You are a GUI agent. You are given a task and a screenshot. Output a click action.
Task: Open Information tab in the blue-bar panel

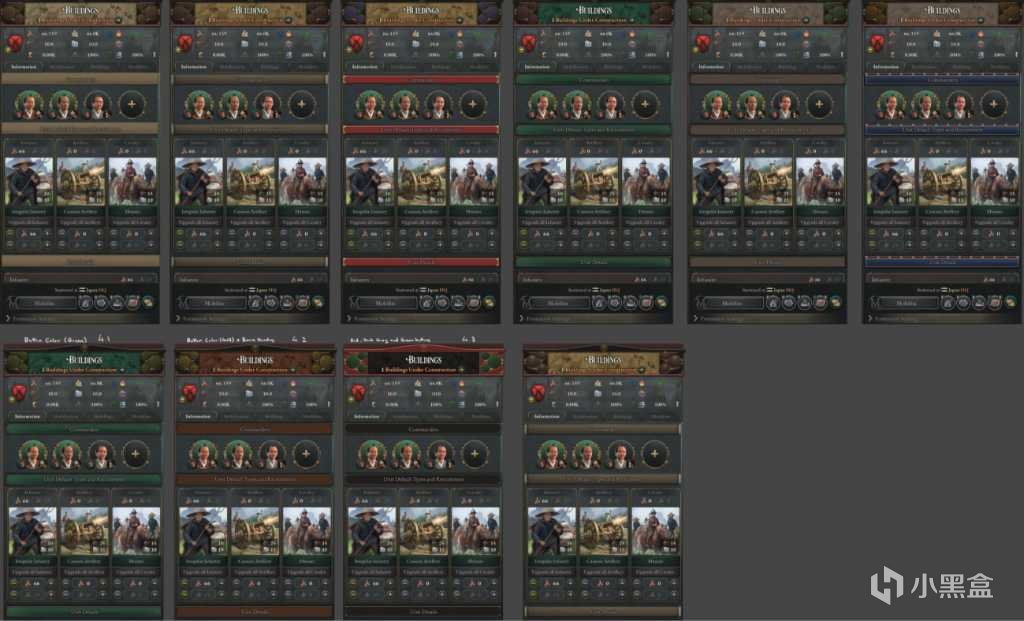point(886,67)
